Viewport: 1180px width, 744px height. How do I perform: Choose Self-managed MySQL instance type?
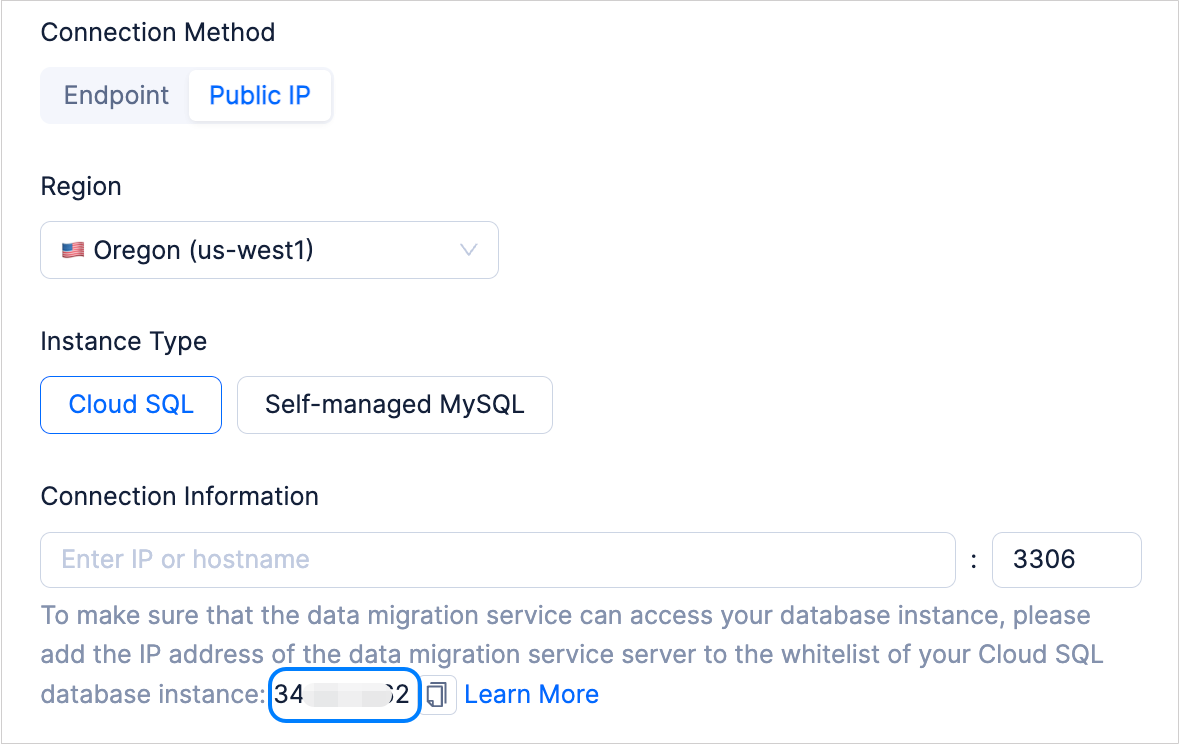(394, 405)
